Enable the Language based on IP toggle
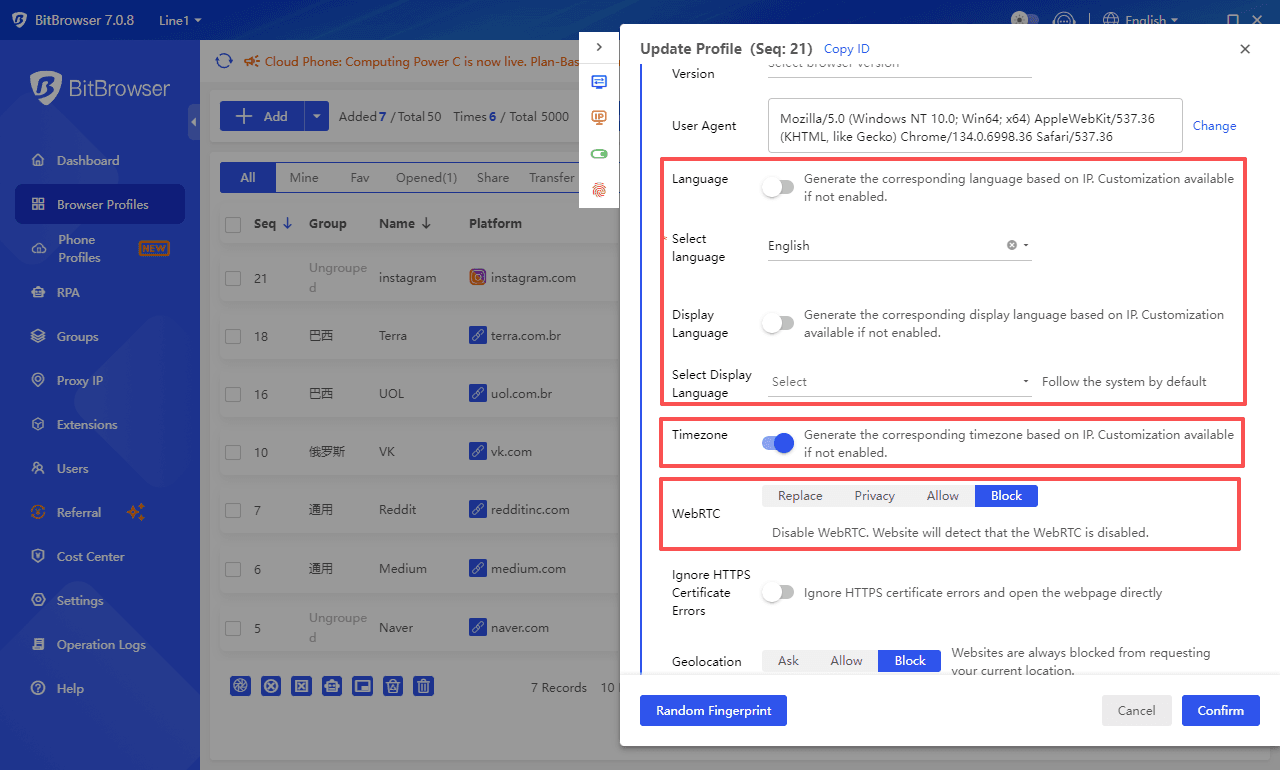The image size is (1280, 770). point(778,187)
